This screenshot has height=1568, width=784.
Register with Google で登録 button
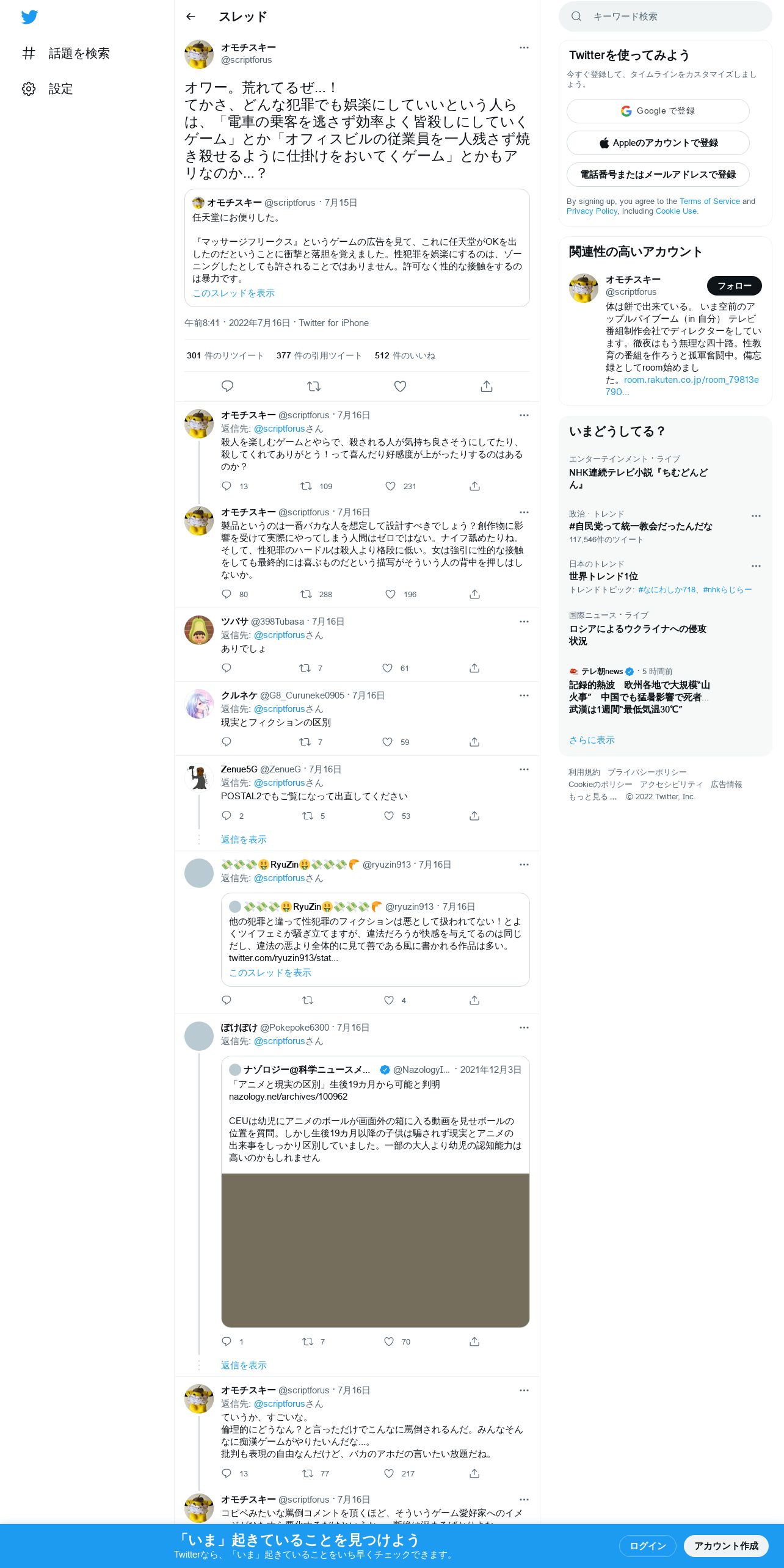(x=658, y=111)
